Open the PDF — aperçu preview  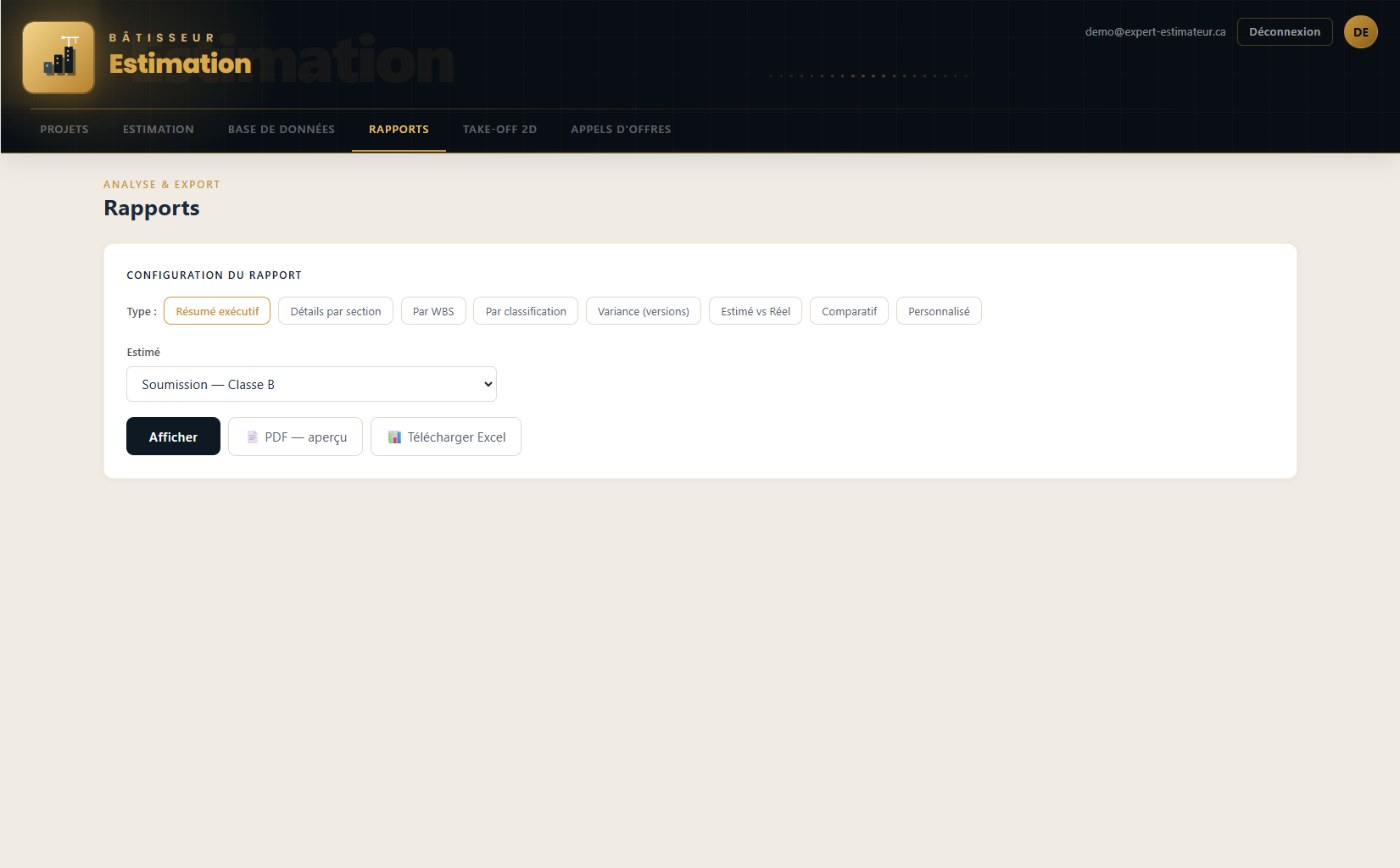point(295,436)
